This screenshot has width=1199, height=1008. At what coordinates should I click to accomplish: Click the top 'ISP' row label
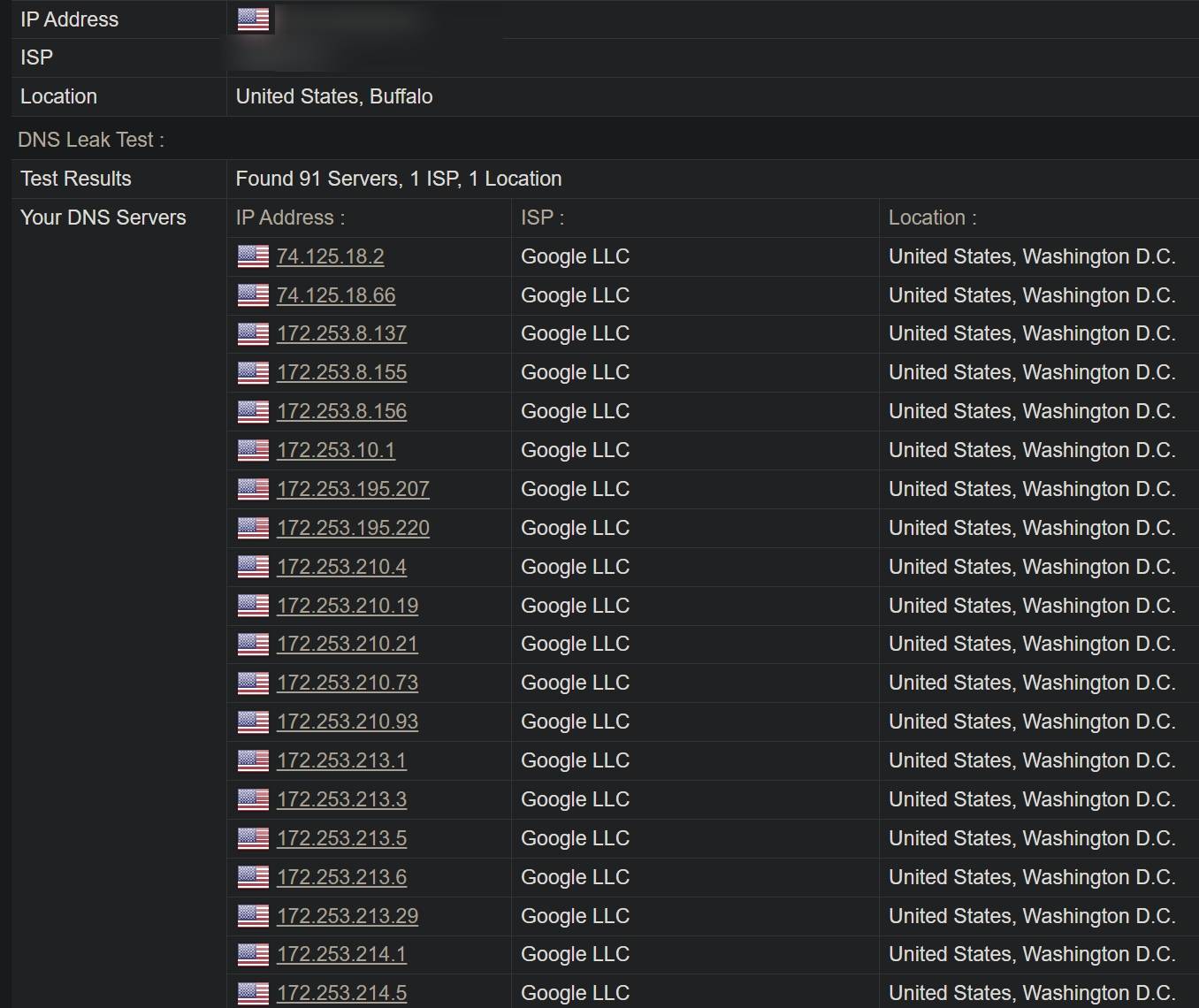pyautogui.click(x=37, y=57)
